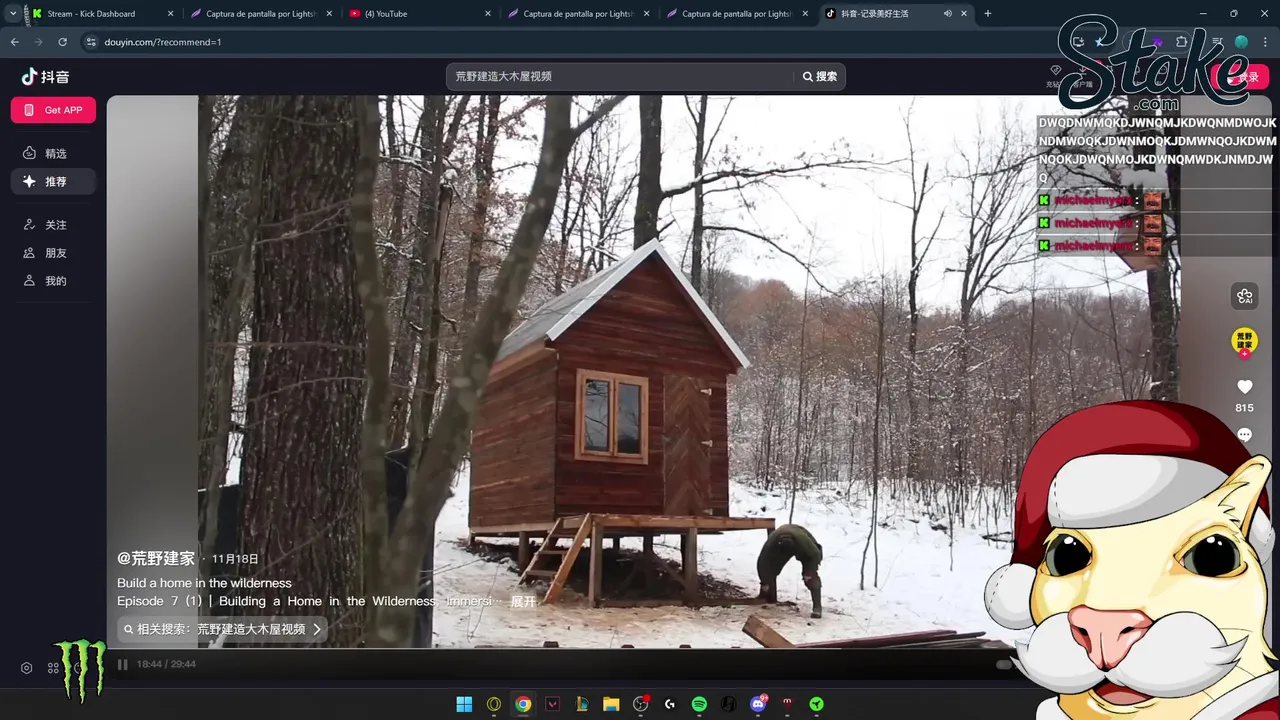
Task: Select the 推荐 recommended feed
Action: (53, 181)
